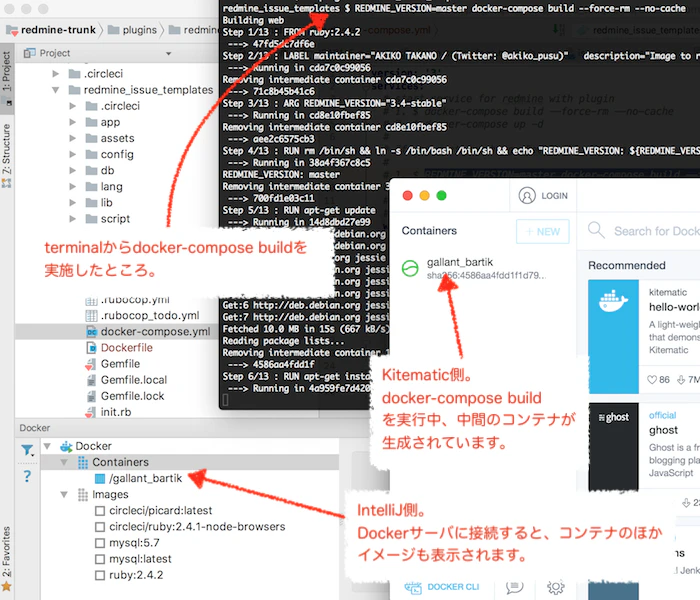Click the green window button in Kitematic

click(x=442, y=196)
